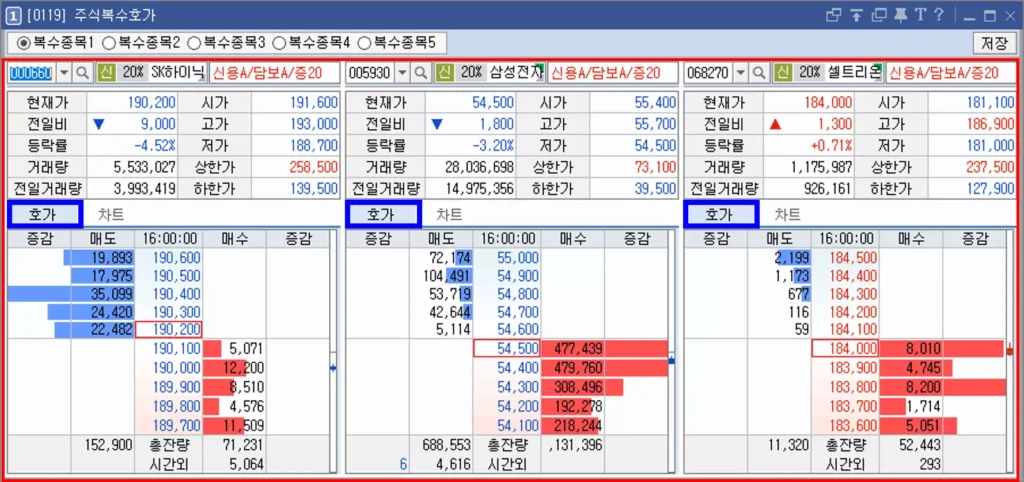Viewport: 1024px width, 482px height.
Task: Click the upload-arrow icon in title bar
Action: [x=857, y=14]
